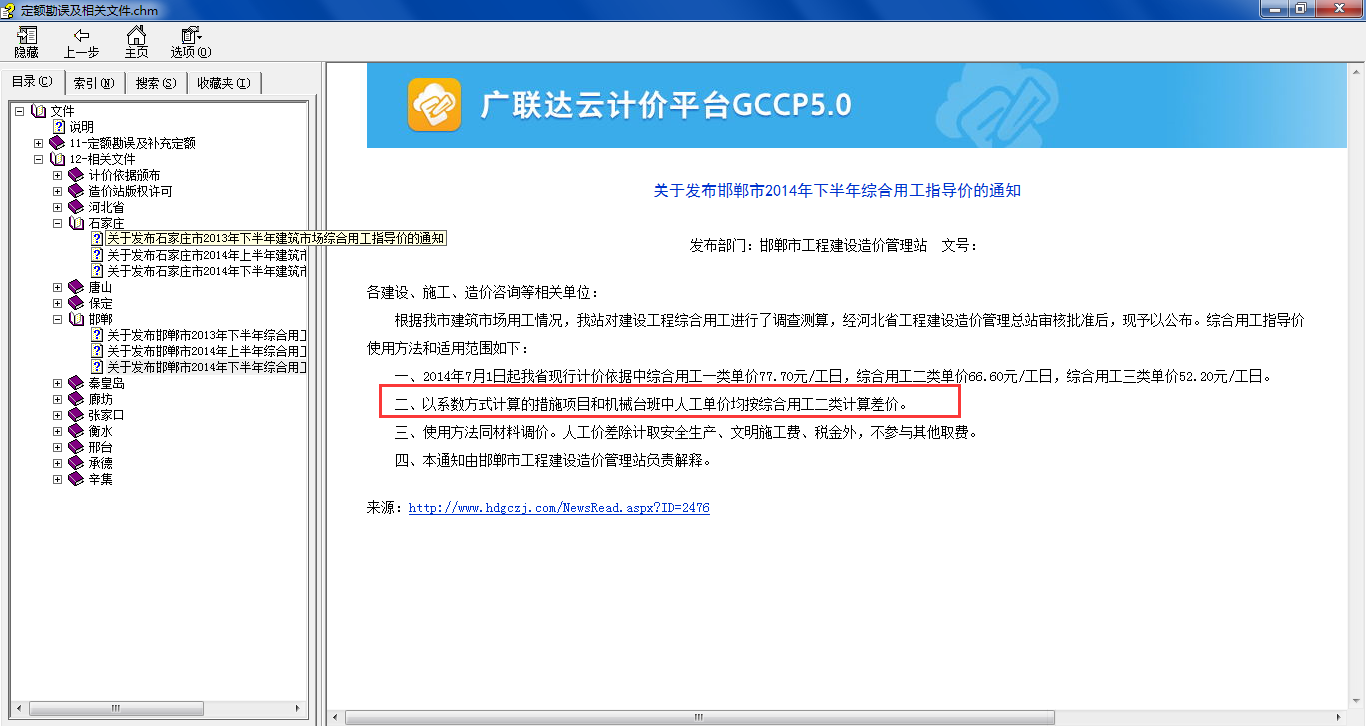Click the book icon beside 辛集

[x=76, y=479]
